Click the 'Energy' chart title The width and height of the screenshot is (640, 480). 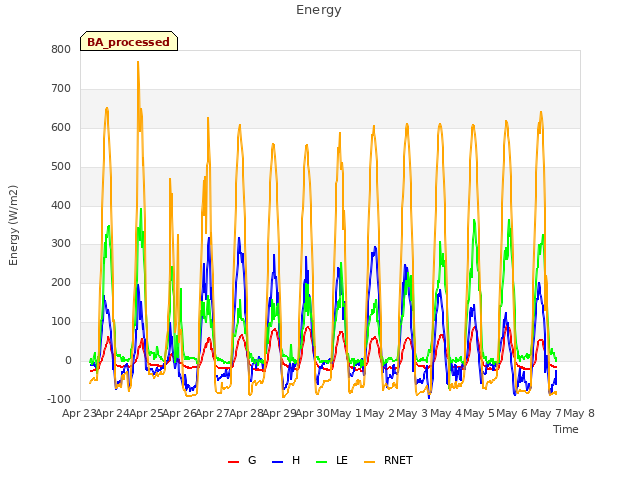[x=319, y=10]
